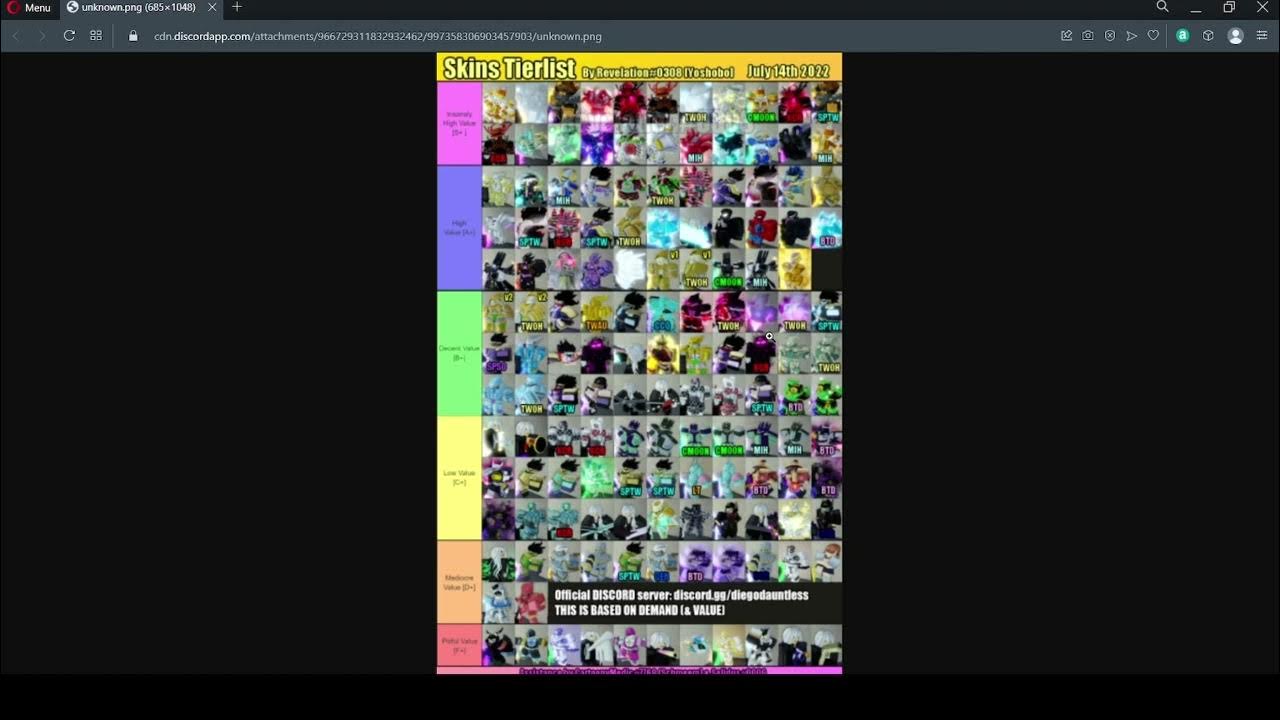Take a snapshot with the camera icon
Image resolution: width=1280 pixels, height=720 pixels.
tap(1088, 36)
